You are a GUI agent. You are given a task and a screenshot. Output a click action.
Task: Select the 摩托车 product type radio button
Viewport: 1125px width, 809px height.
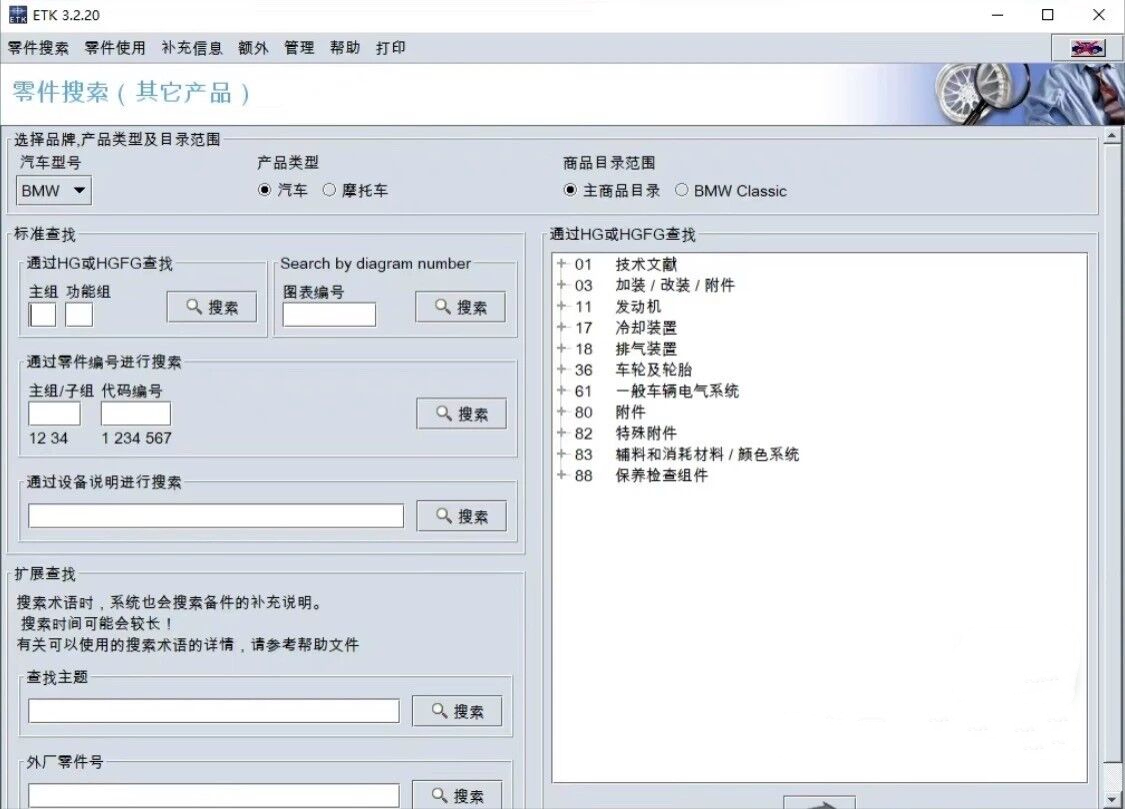click(329, 190)
